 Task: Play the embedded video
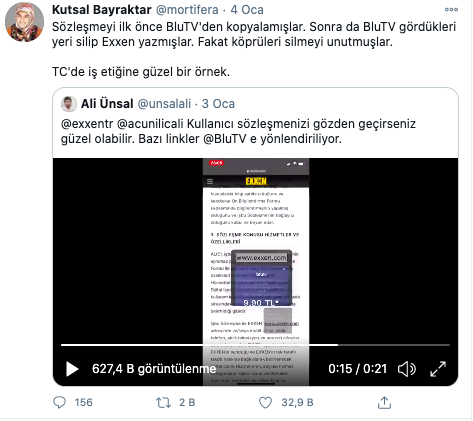[72, 369]
